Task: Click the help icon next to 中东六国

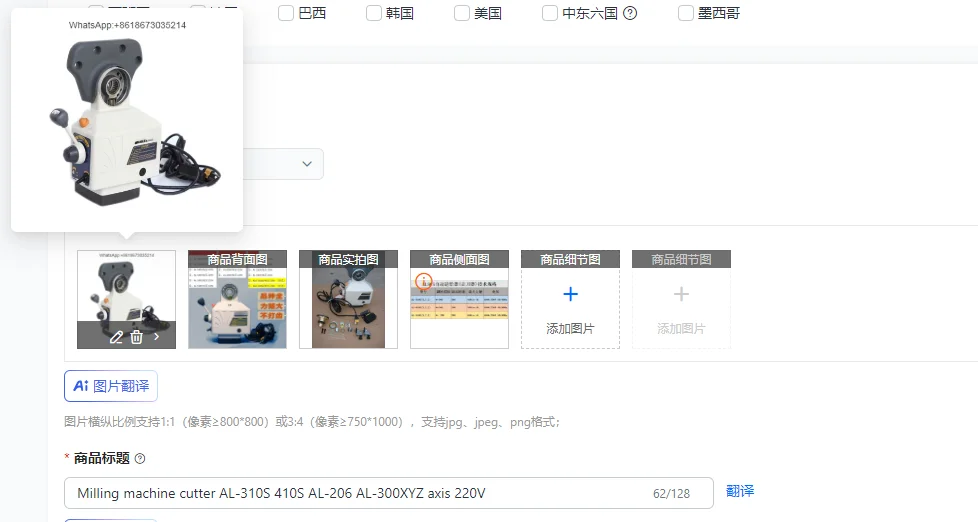Action: [630, 13]
